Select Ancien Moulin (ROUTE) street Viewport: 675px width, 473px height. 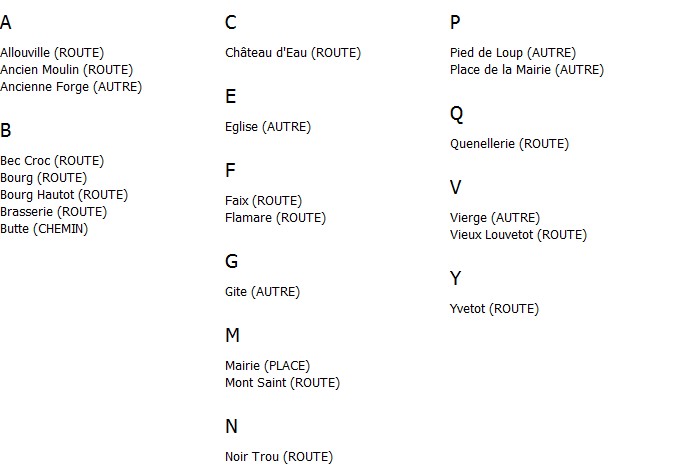[67, 70]
